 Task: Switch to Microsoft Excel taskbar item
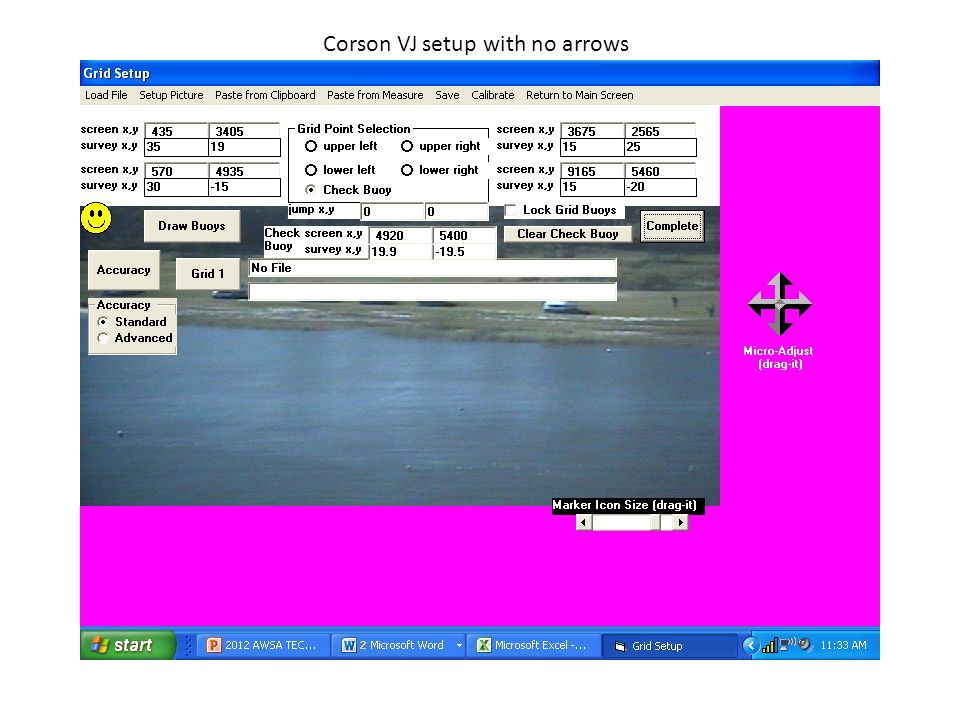pyautogui.click(x=533, y=645)
